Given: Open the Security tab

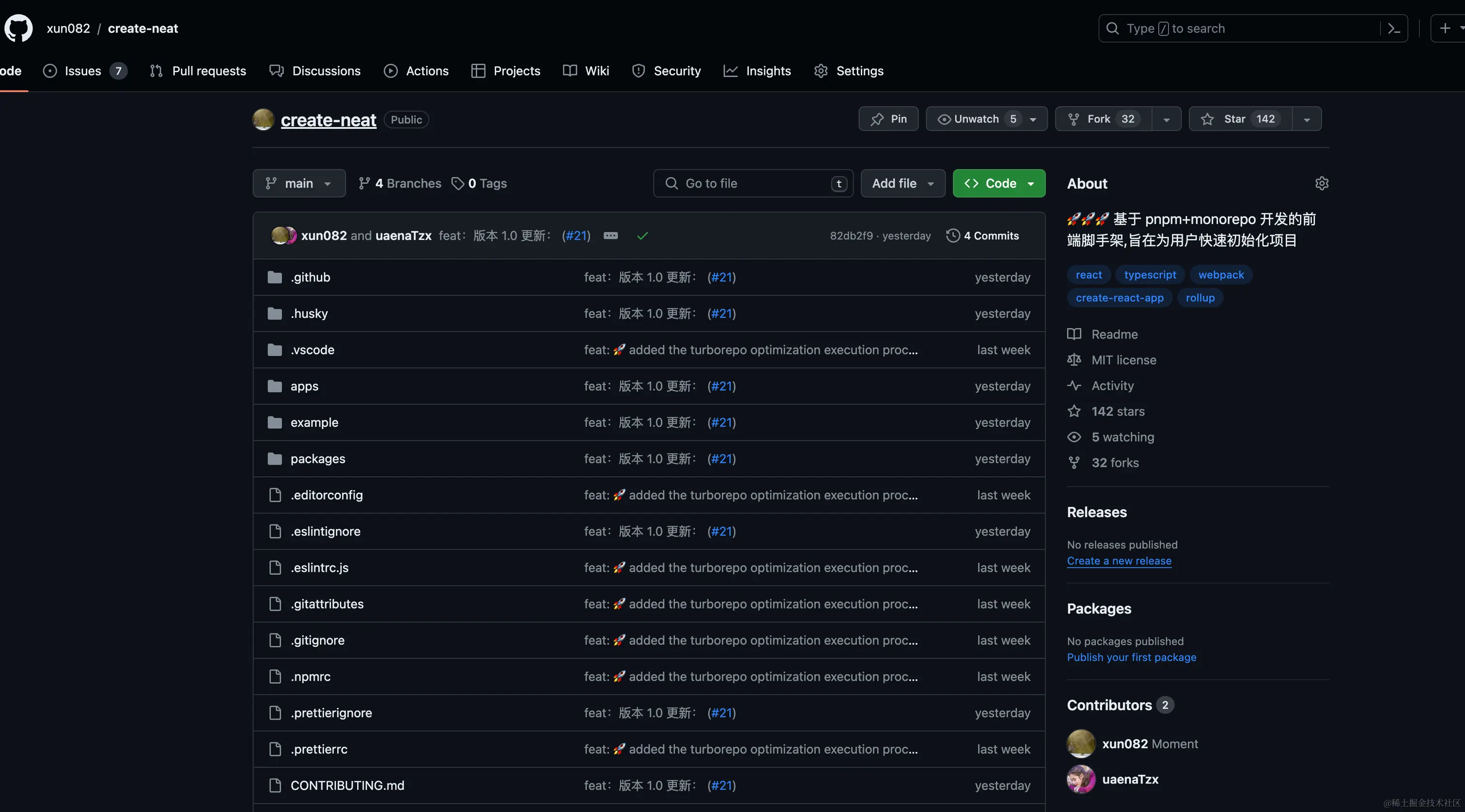Looking at the screenshot, I should pos(667,71).
